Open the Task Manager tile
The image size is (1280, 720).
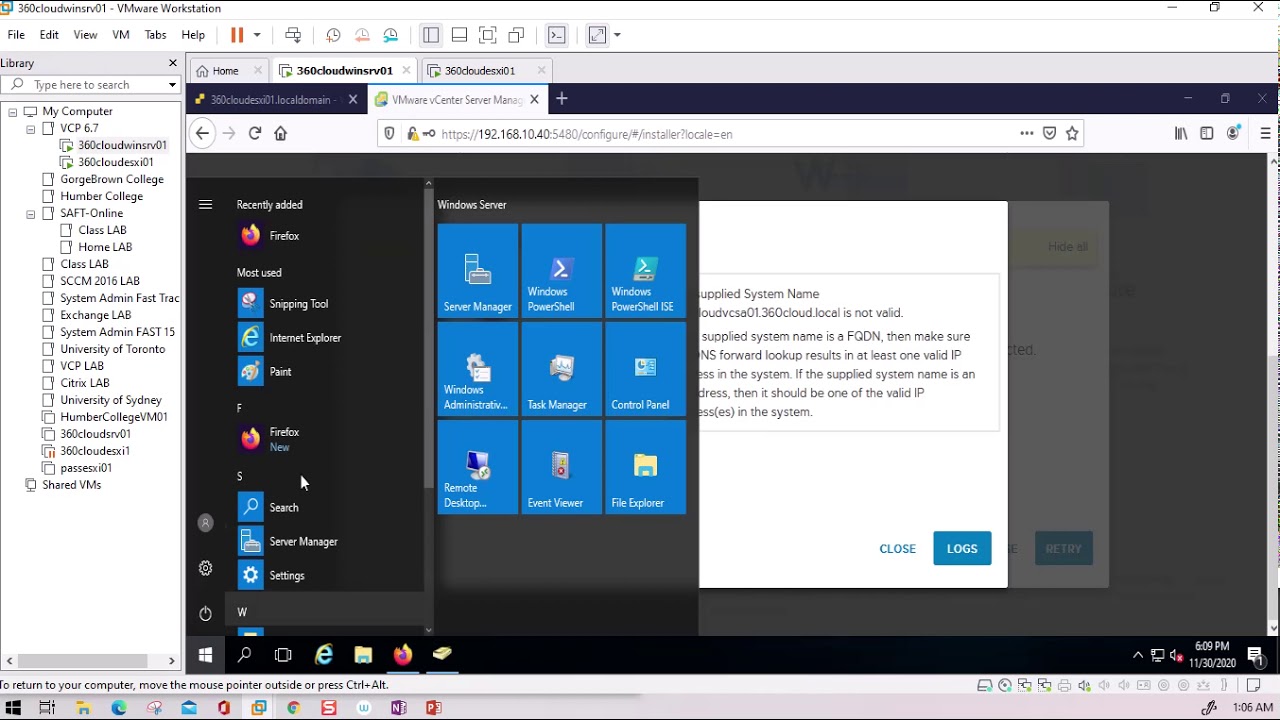click(x=562, y=369)
